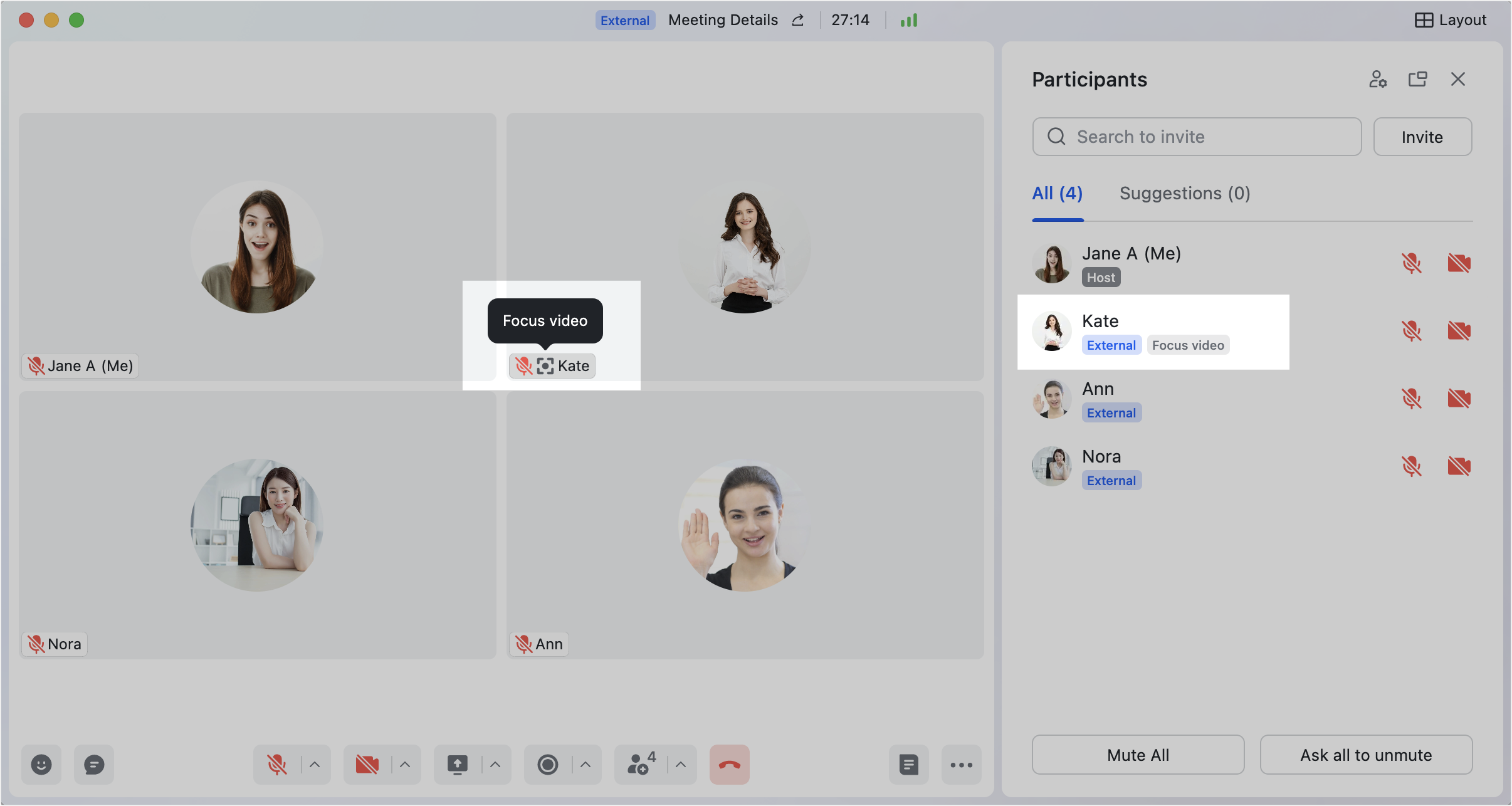Screen dimensions: 1512x806
Task: Click share icon beside Meeting Details
Action: click(x=798, y=20)
